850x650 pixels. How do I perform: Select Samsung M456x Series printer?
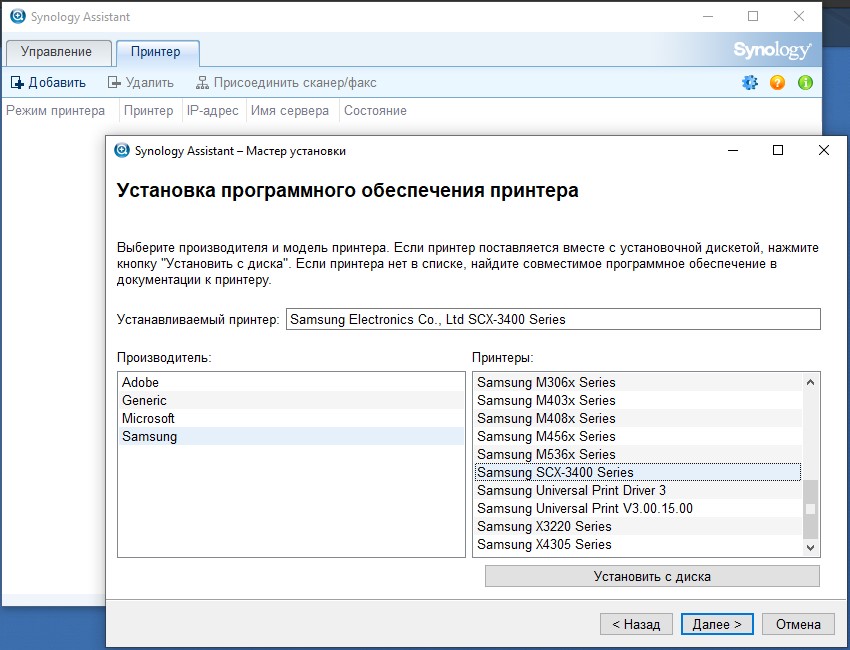click(x=638, y=436)
